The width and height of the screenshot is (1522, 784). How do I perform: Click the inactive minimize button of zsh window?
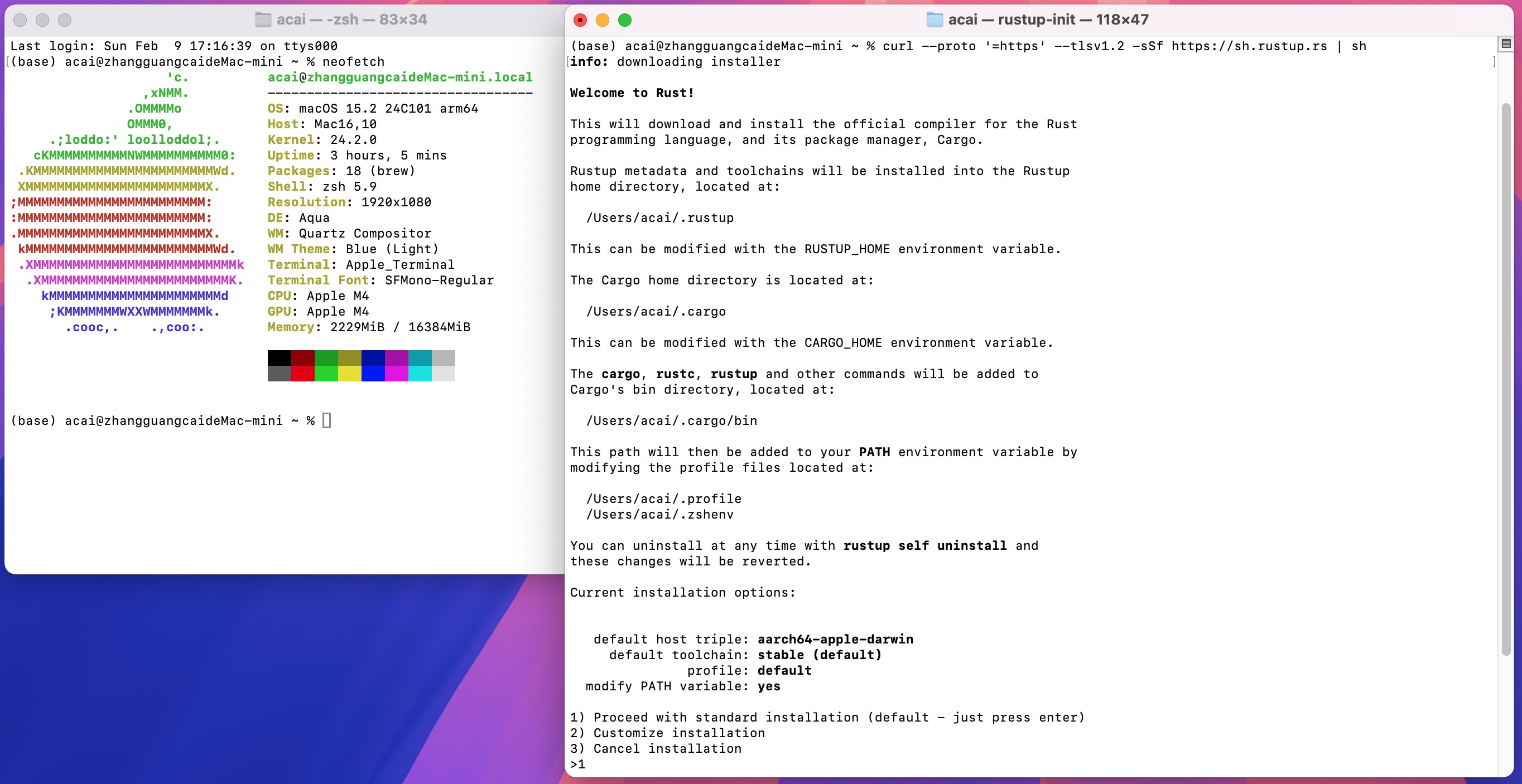pos(42,20)
